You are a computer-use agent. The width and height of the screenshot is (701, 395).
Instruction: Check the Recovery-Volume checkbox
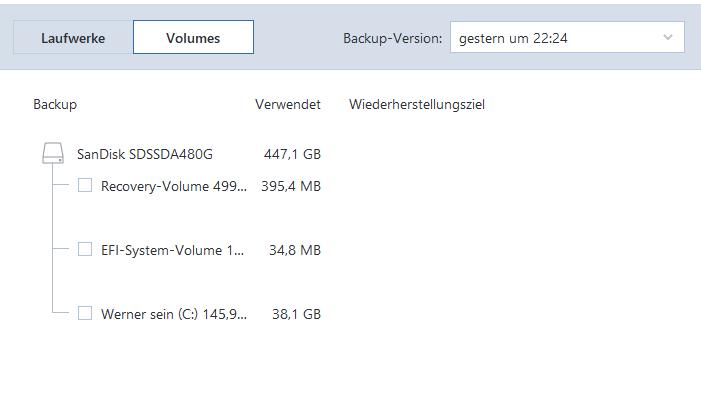click(x=85, y=185)
